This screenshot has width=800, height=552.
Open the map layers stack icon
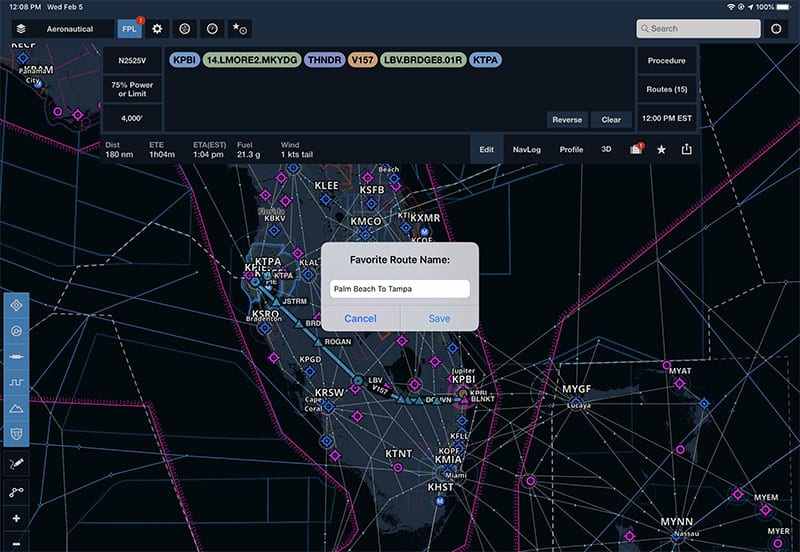[21, 29]
